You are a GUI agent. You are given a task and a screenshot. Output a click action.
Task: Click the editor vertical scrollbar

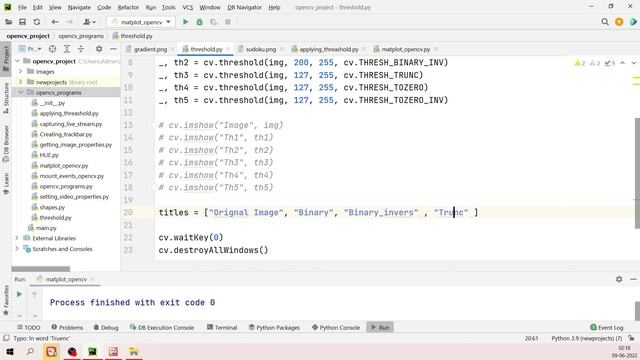tap(637, 173)
